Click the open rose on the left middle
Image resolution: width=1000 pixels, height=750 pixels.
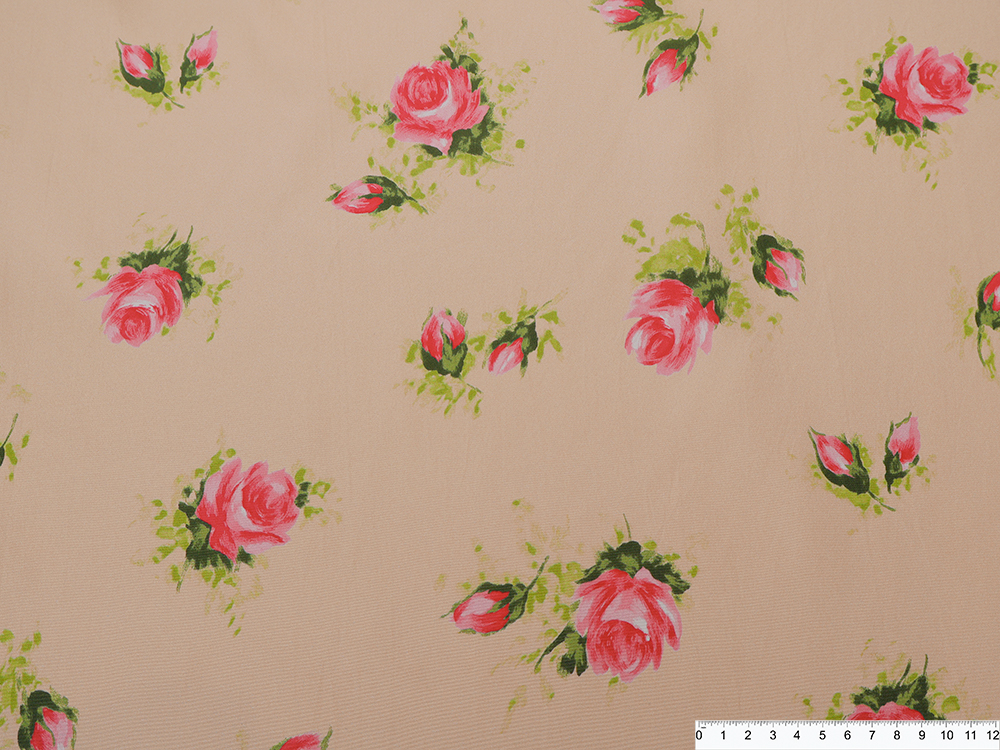coord(141,303)
